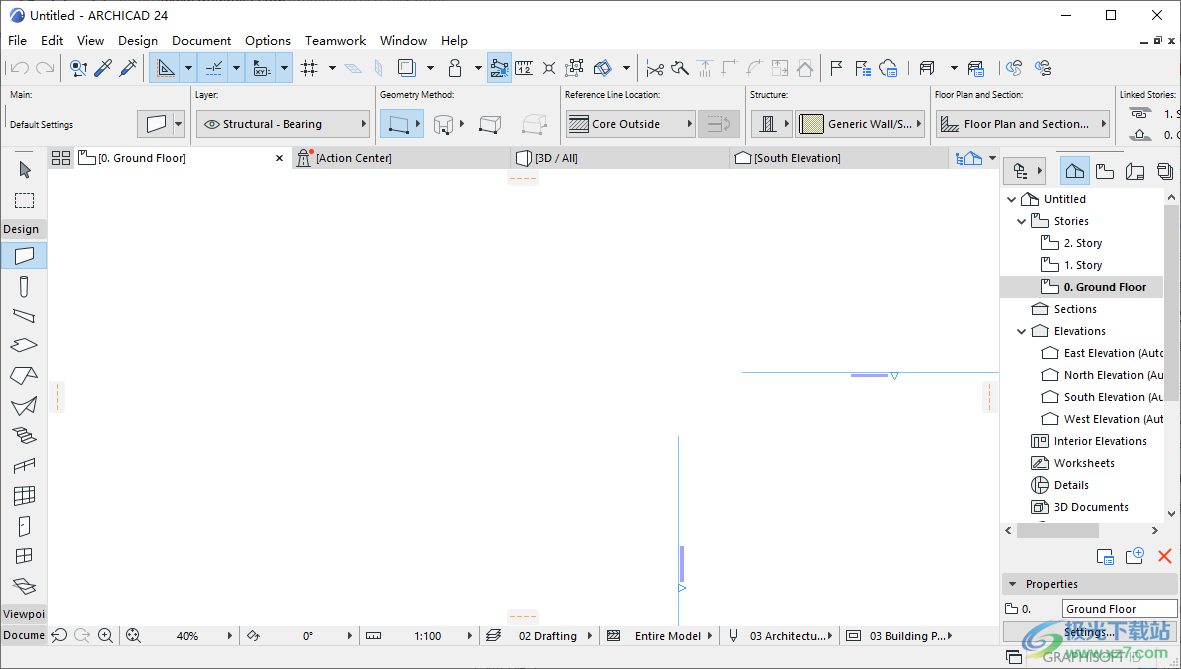Open the Teamwork menu

pos(335,41)
